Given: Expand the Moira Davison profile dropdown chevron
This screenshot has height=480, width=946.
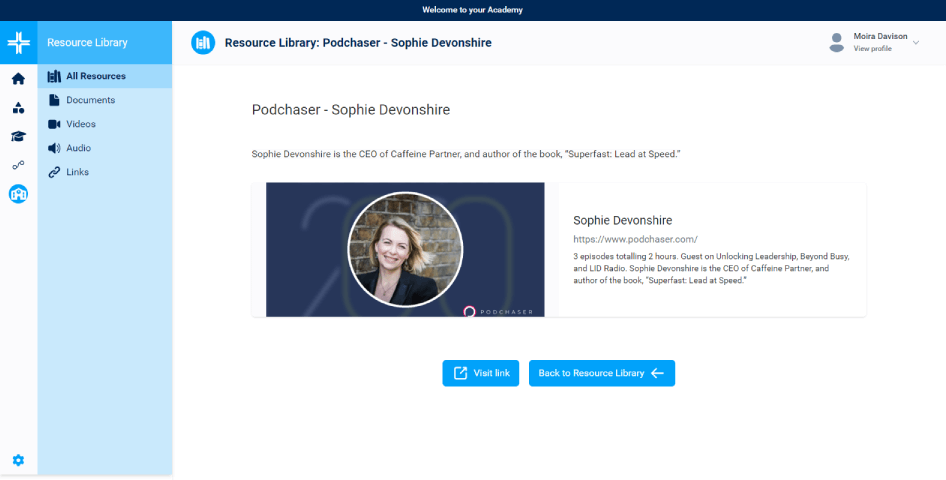Looking at the screenshot, I should [x=916, y=42].
